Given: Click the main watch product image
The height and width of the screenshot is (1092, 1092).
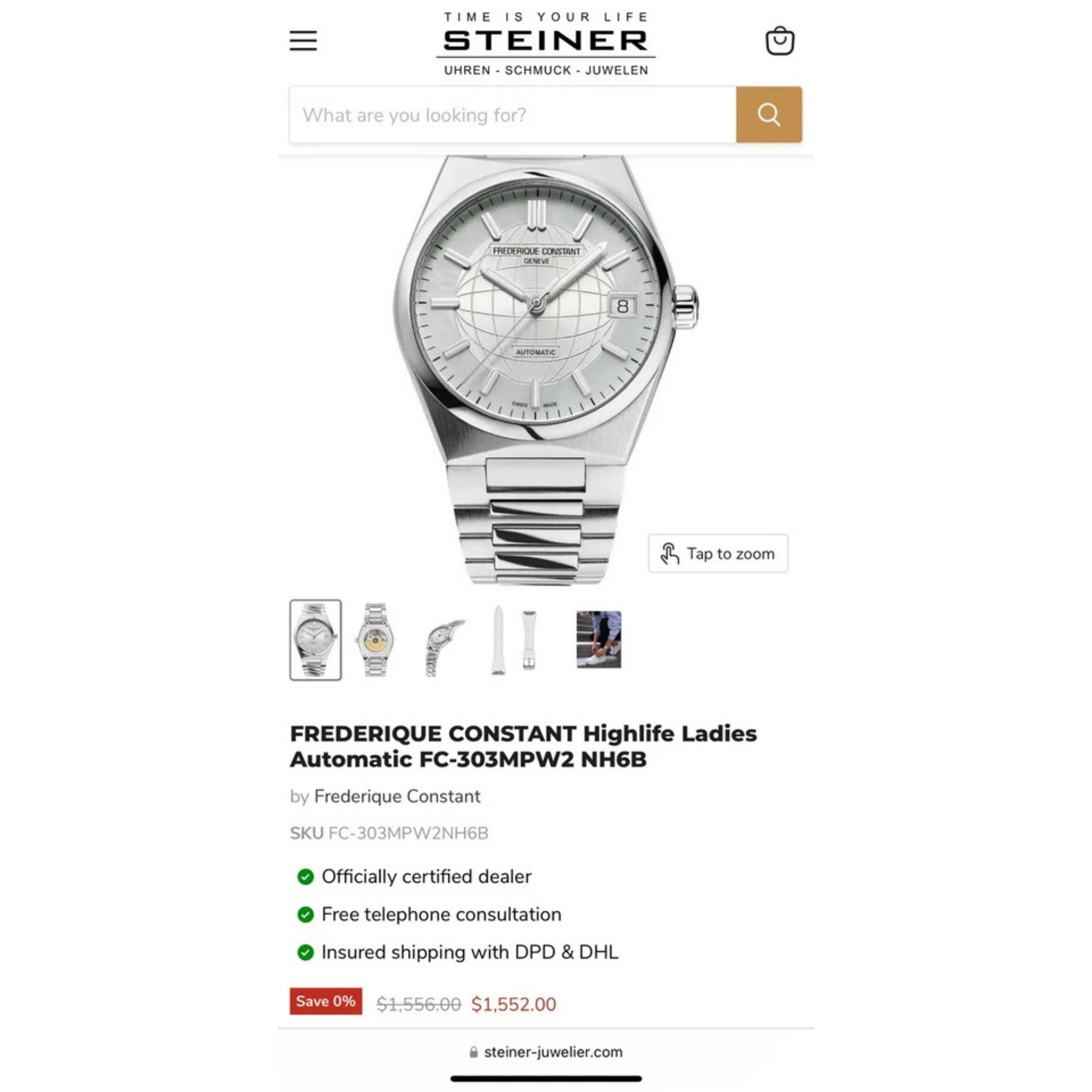Looking at the screenshot, I should point(546,370).
